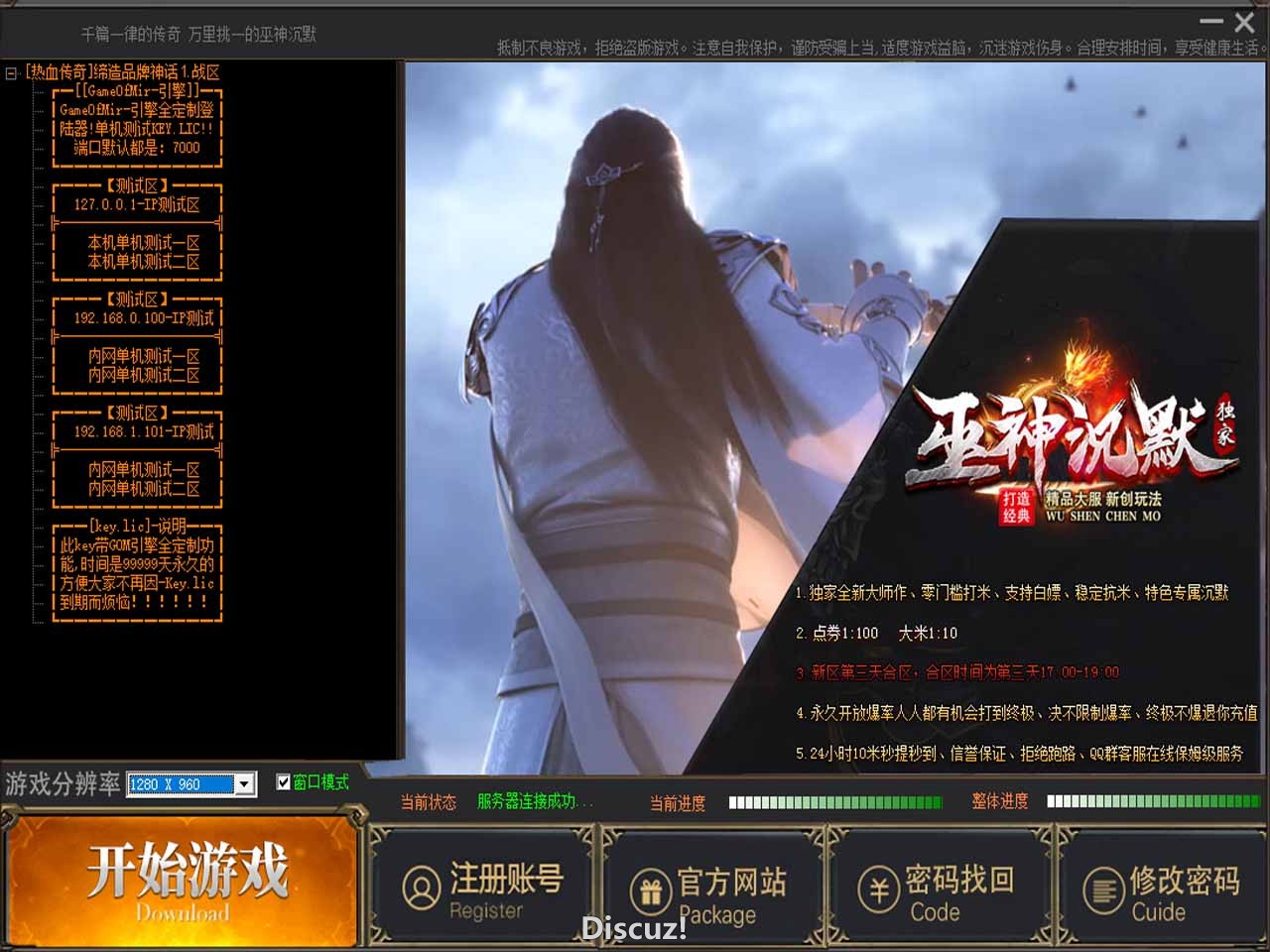Select 本机单机测试二区 server
Image resolution: width=1270 pixels, height=952 pixels.
click(144, 262)
